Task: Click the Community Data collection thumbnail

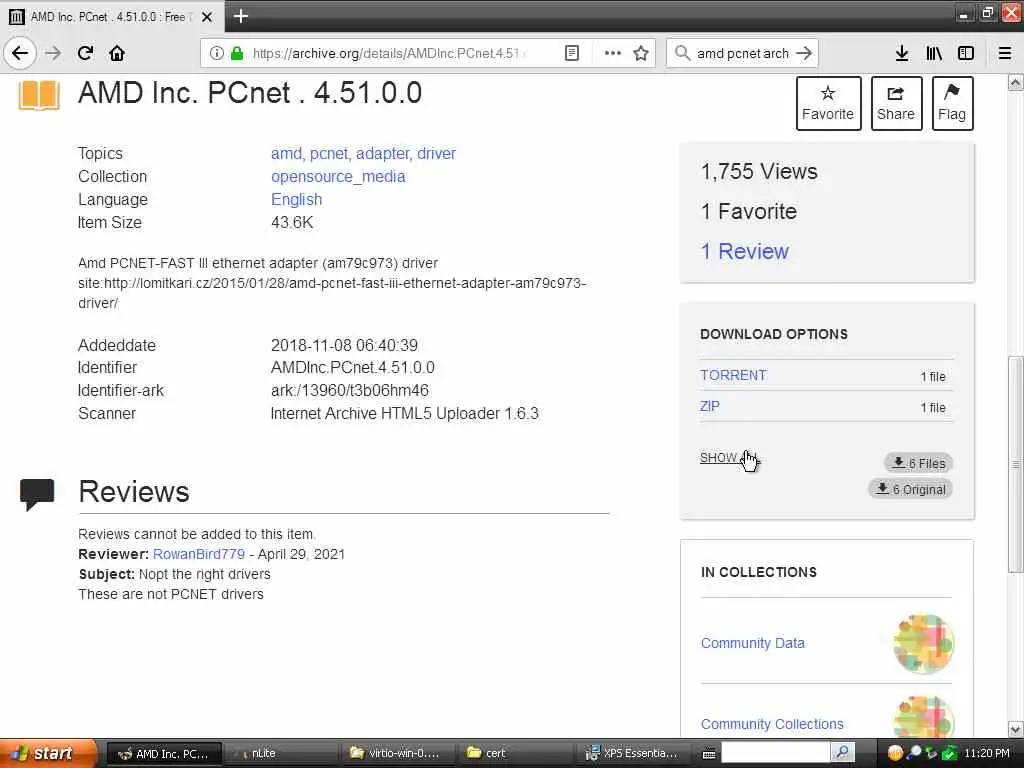Action: pyautogui.click(x=923, y=644)
